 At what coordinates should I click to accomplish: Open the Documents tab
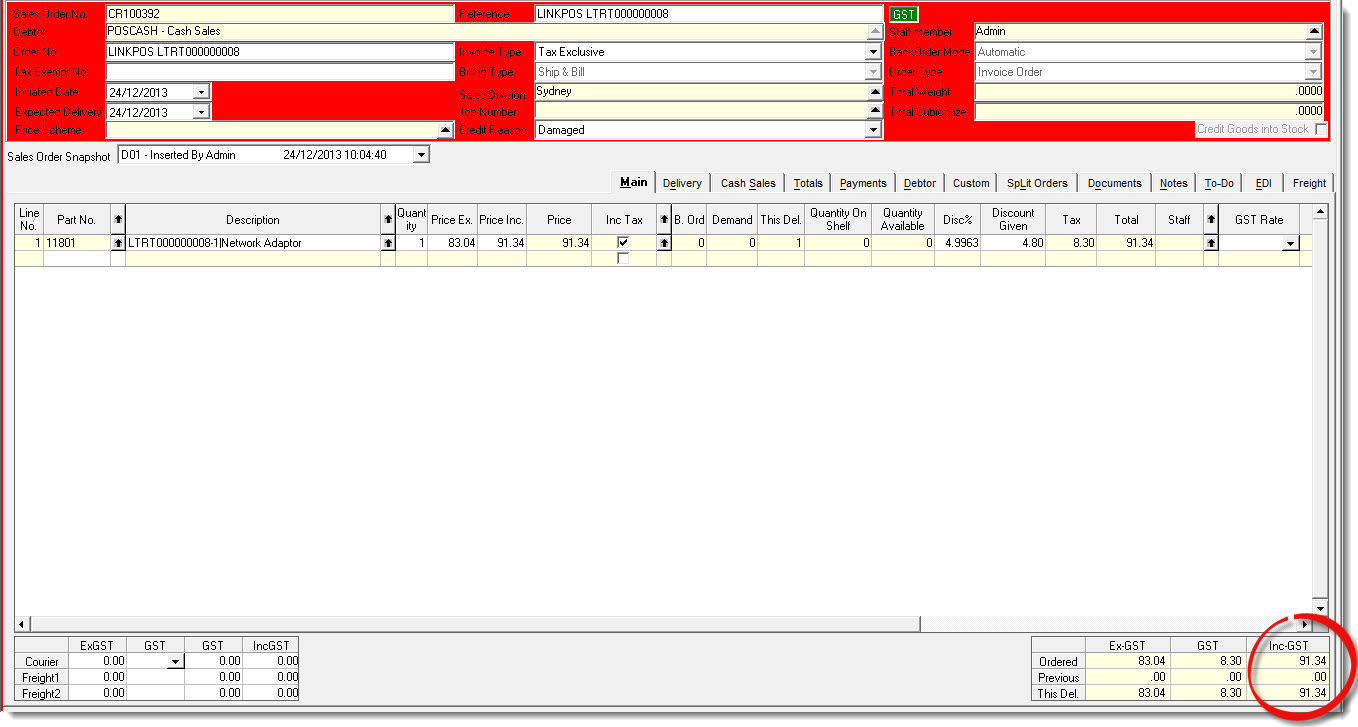(1115, 183)
